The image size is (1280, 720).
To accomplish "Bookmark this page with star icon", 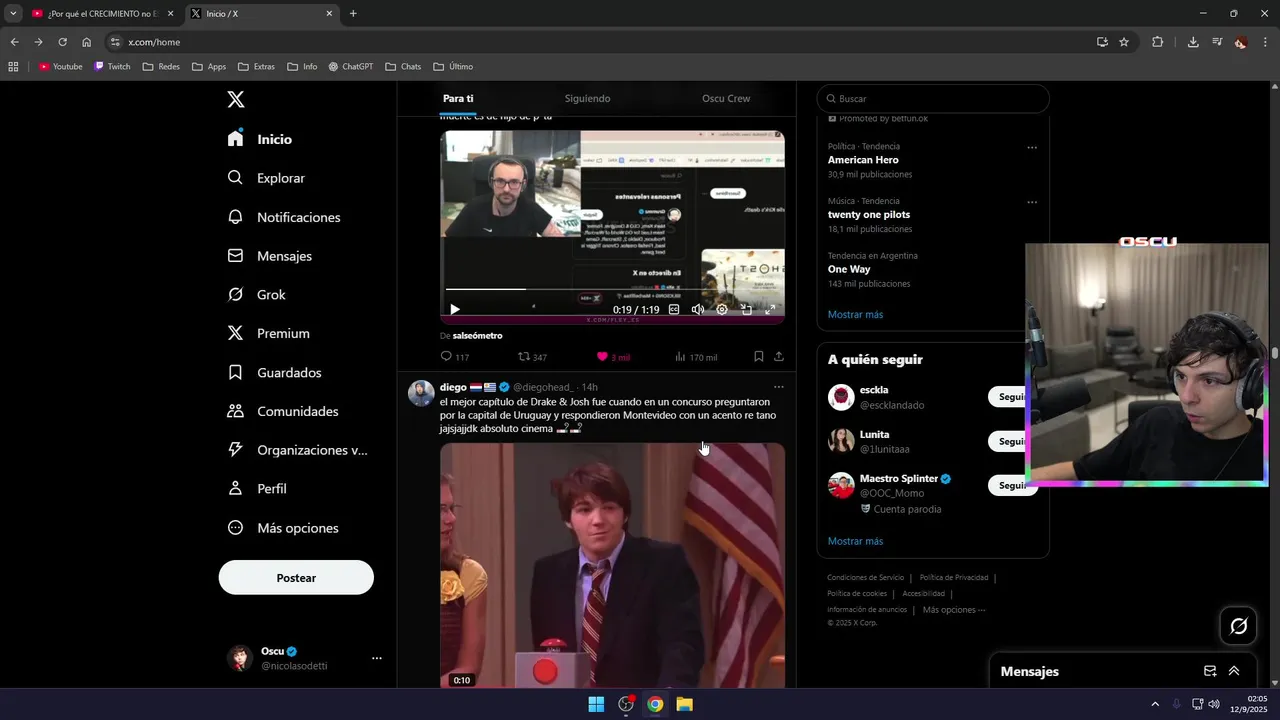I will coord(1124,42).
